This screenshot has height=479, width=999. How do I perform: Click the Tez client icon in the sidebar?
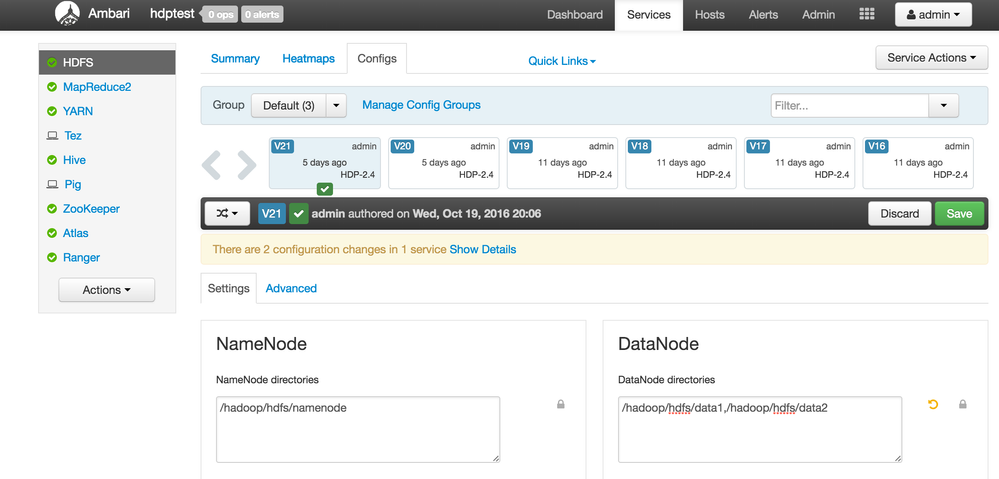click(52, 136)
